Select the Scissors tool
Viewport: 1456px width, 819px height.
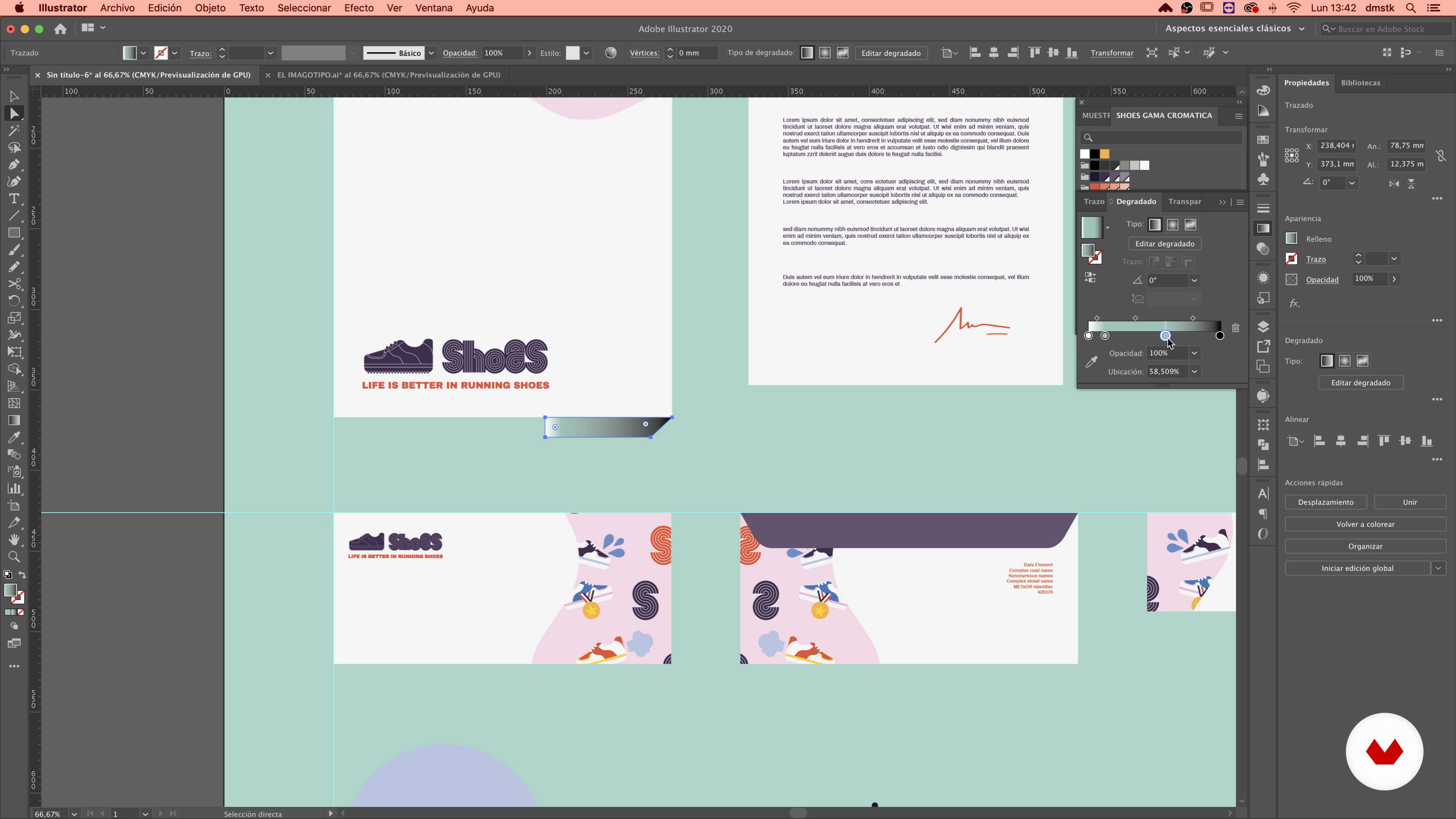(14, 284)
